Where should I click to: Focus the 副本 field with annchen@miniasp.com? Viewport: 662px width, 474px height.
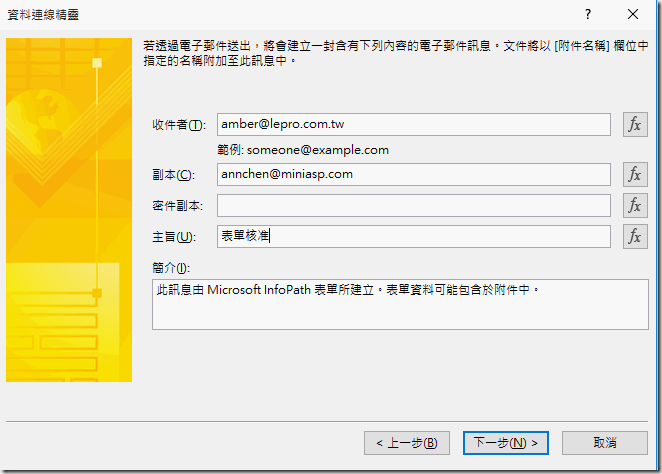413,174
